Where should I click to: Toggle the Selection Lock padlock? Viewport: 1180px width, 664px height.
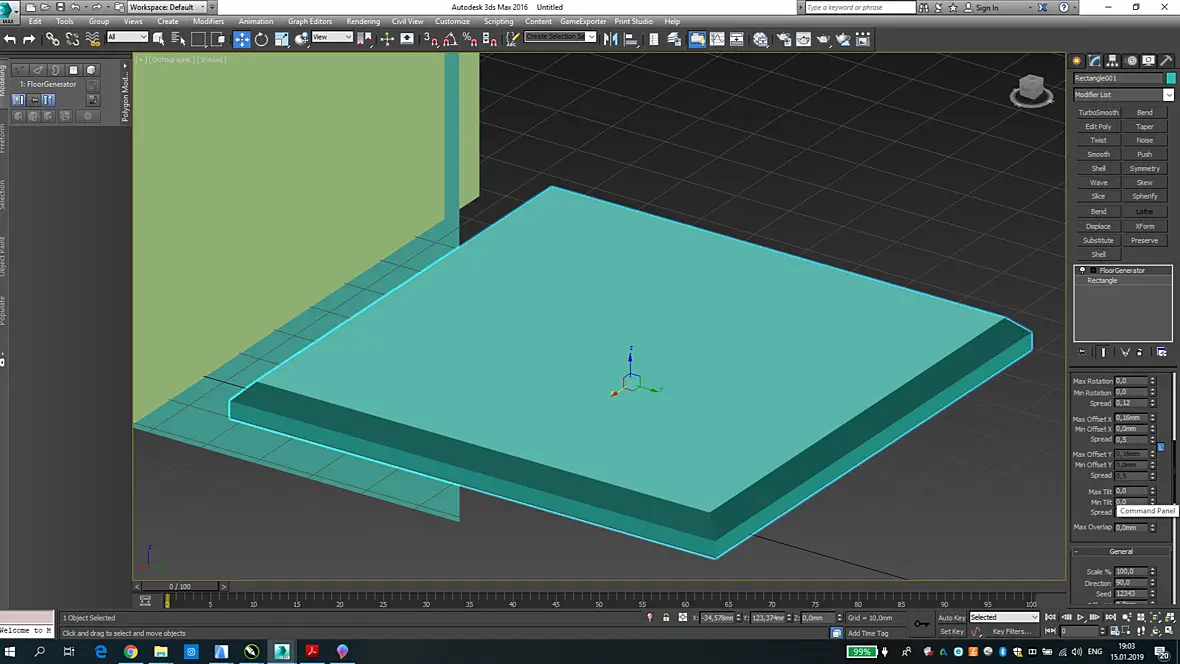point(666,617)
